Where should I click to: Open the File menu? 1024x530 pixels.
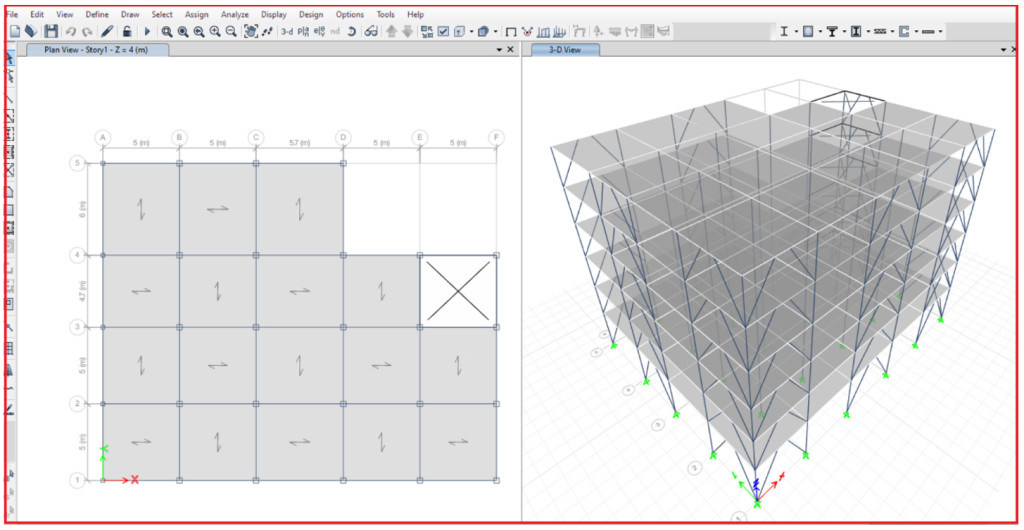point(12,14)
